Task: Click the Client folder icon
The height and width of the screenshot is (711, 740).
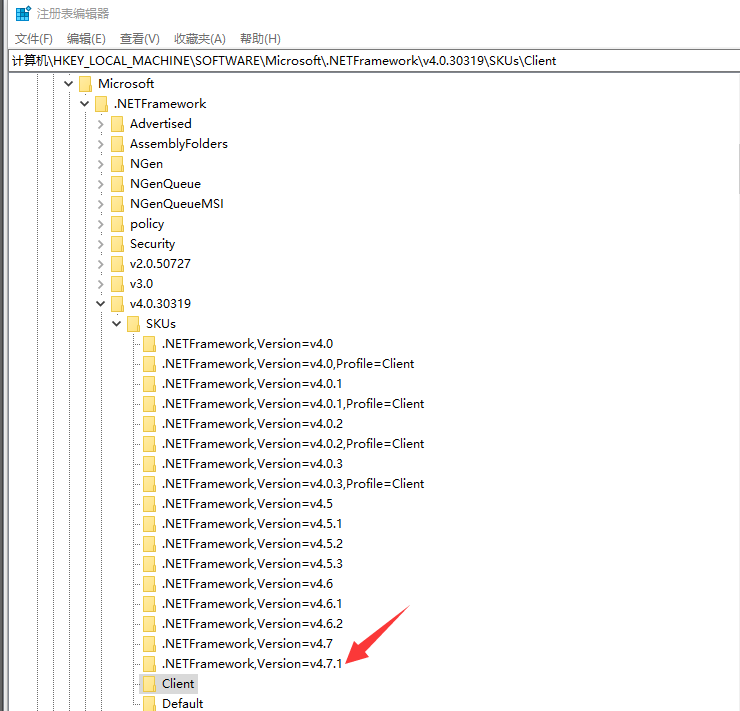Action: (150, 684)
